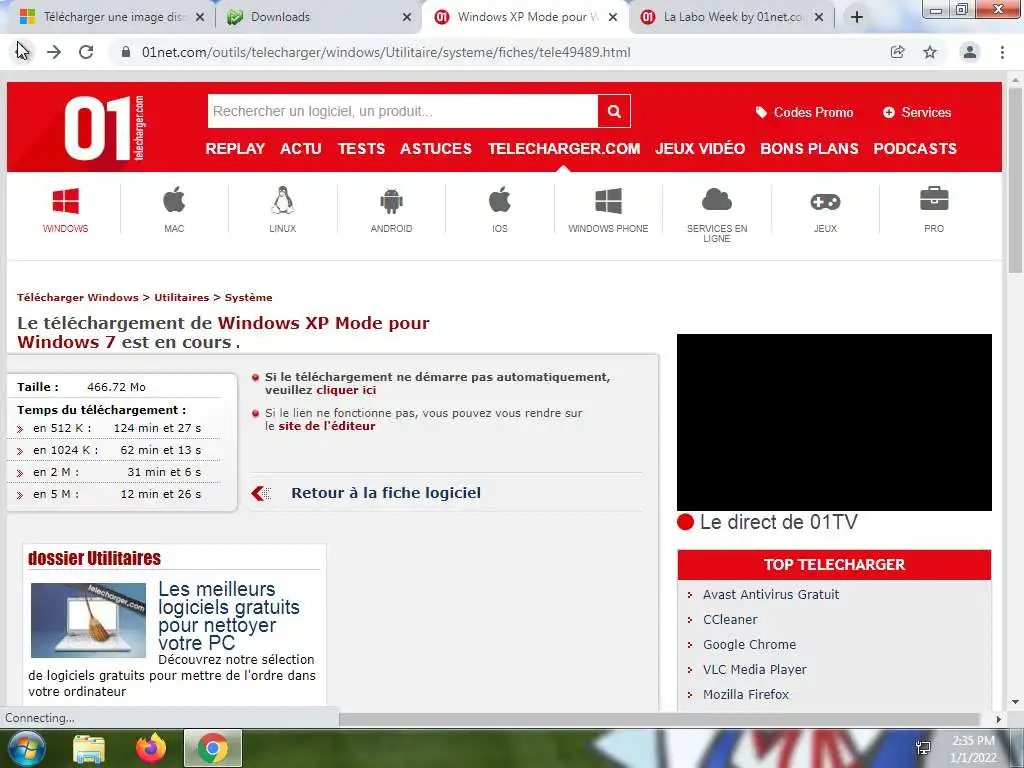1024x768 pixels.
Task: Open the Windows Start button
Action: 26,748
